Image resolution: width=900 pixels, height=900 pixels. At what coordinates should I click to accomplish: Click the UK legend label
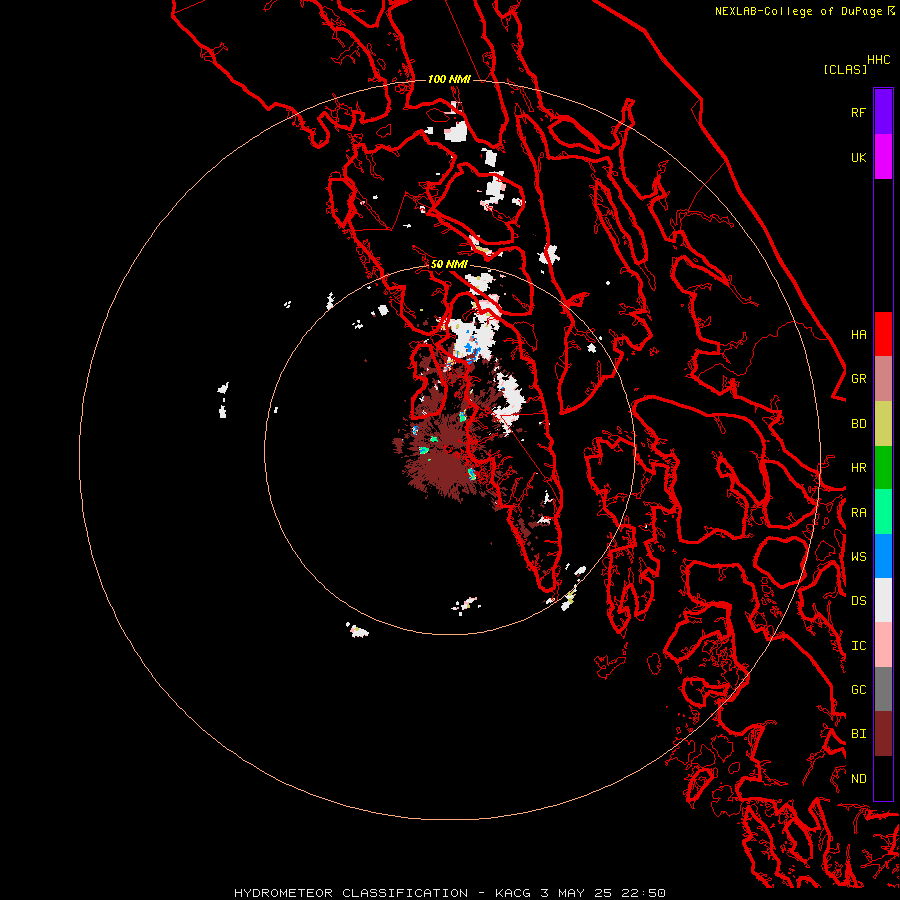(x=859, y=157)
